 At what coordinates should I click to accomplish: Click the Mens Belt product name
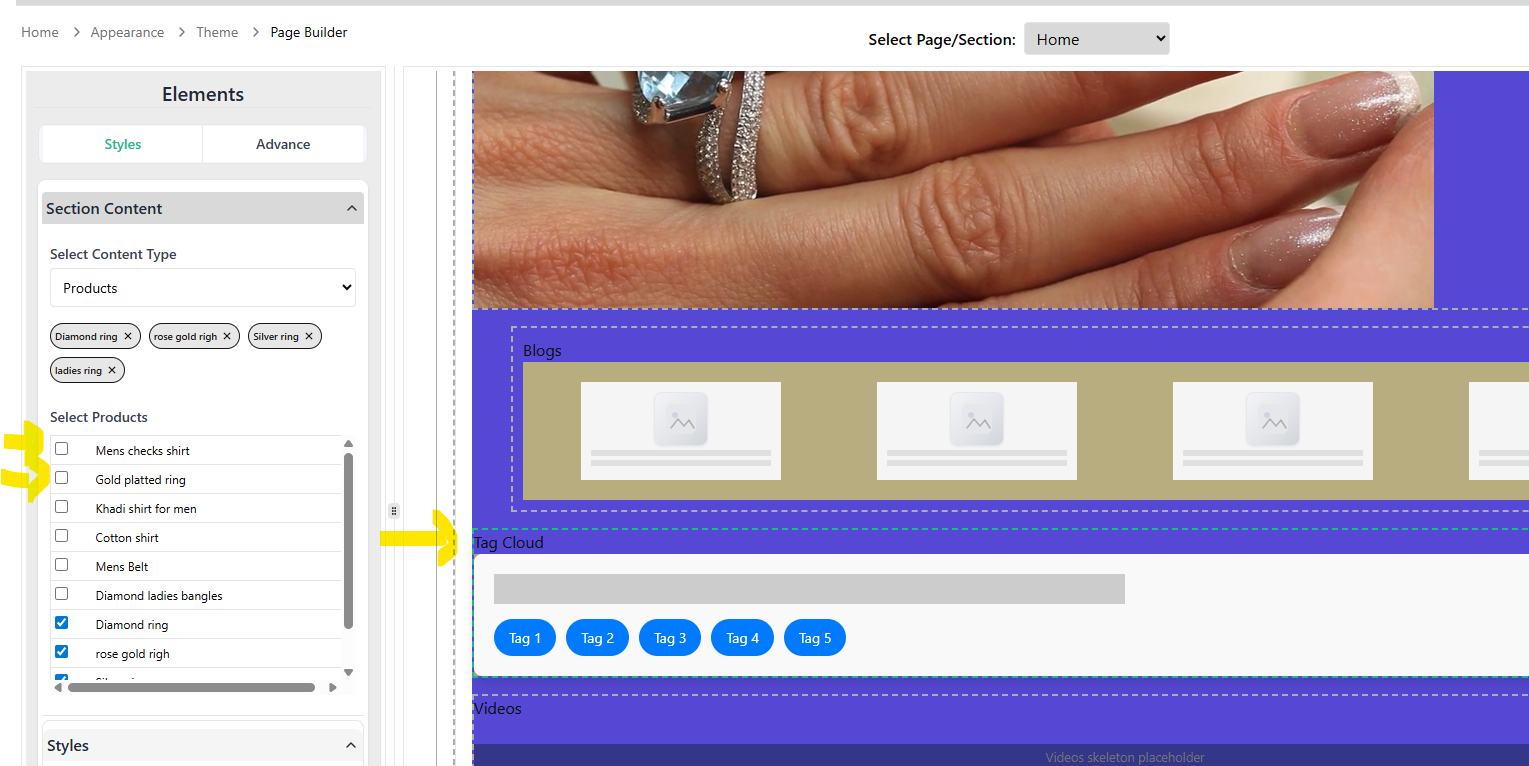pos(122,567)
